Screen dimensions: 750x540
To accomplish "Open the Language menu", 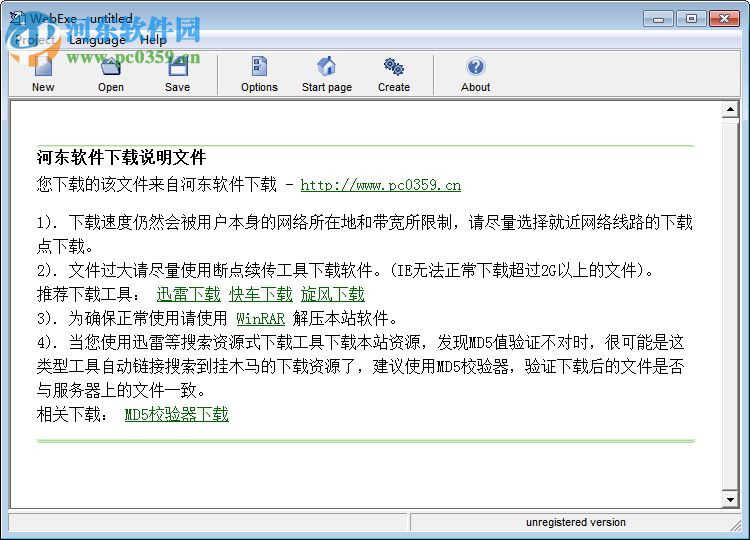I will pos(97,40).
